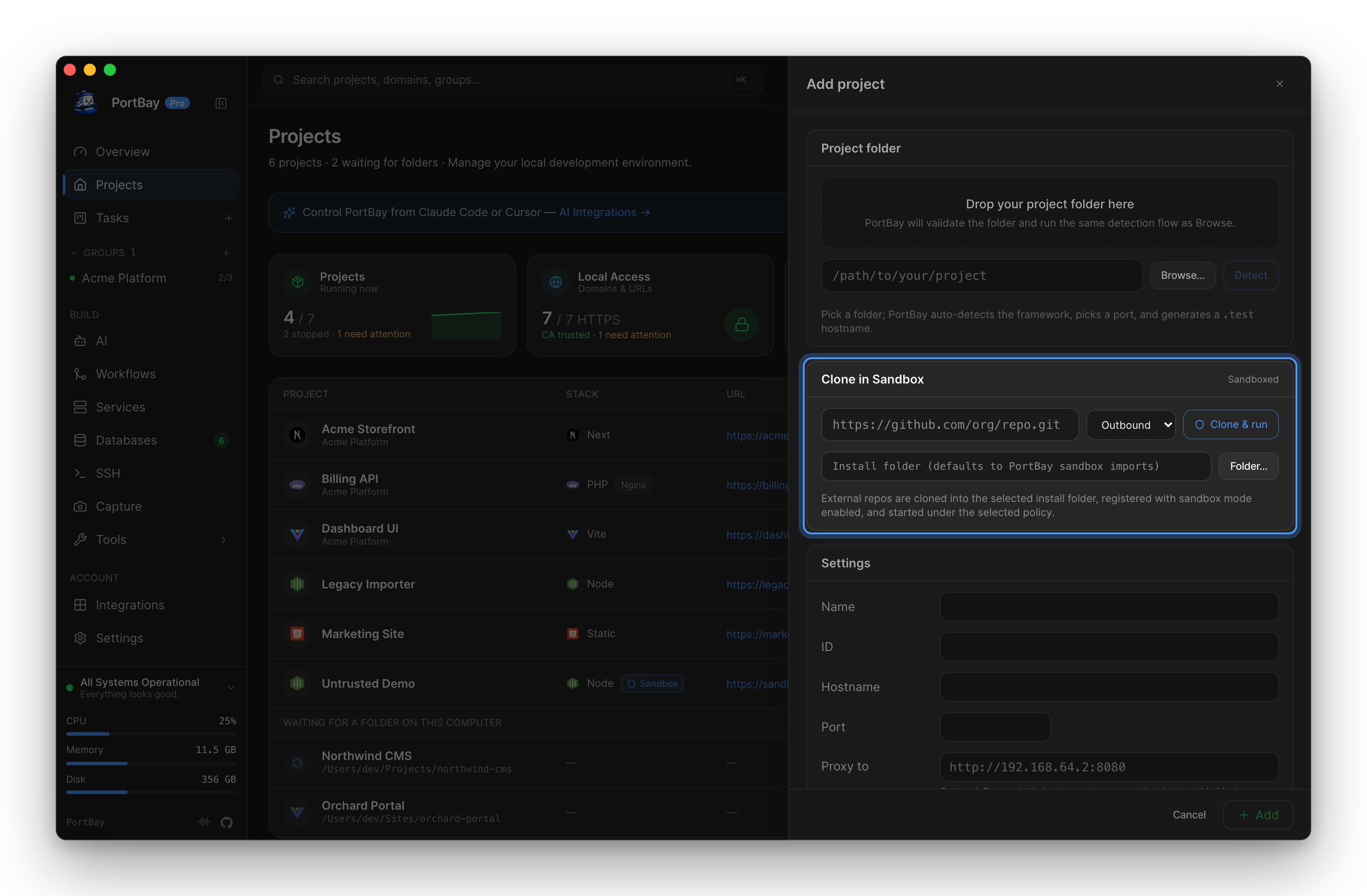The height and width of the screenshot is (896, 1367).
Task: Click the Acme Storefront Next.js icon
Action: (297, 435)
